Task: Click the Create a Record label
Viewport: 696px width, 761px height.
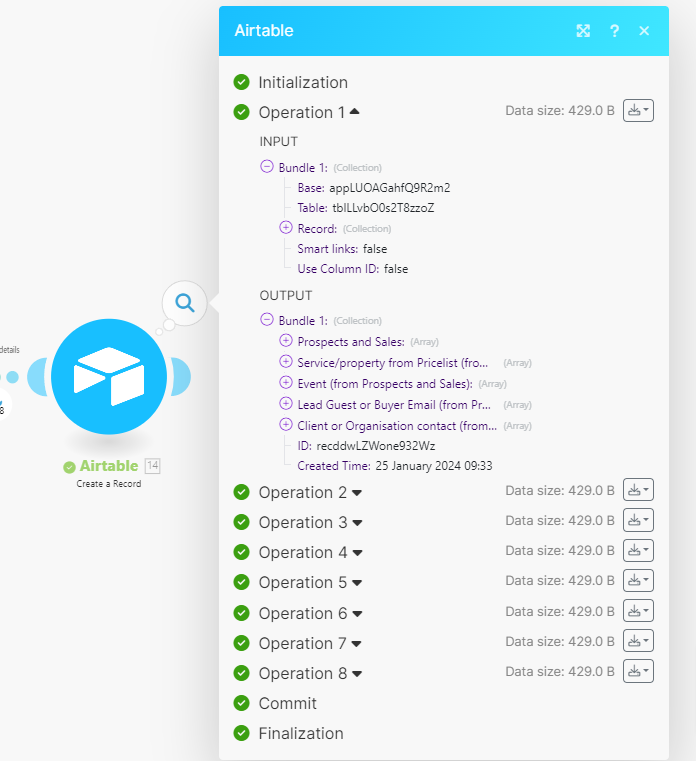Action: coord(109,484)
